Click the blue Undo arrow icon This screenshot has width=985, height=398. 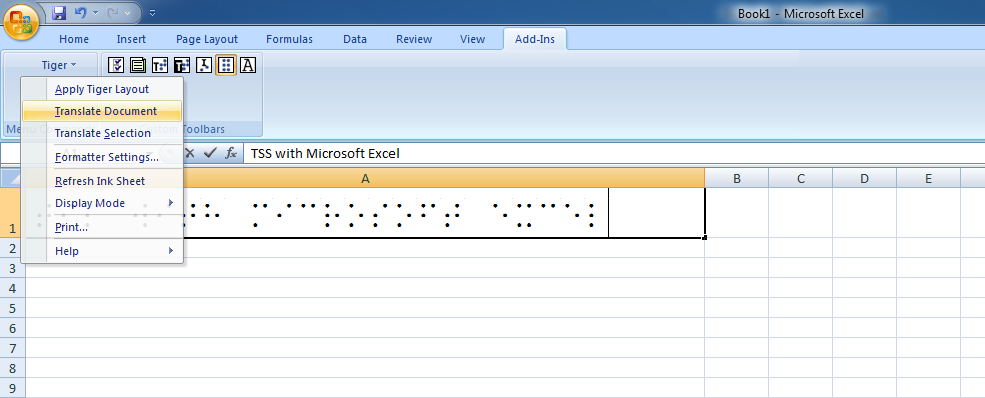80,12
